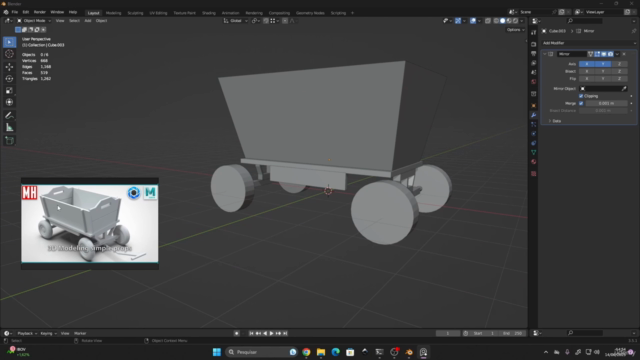
Task: Toggle Mirror Axis Z
Action: pos(619,64)
